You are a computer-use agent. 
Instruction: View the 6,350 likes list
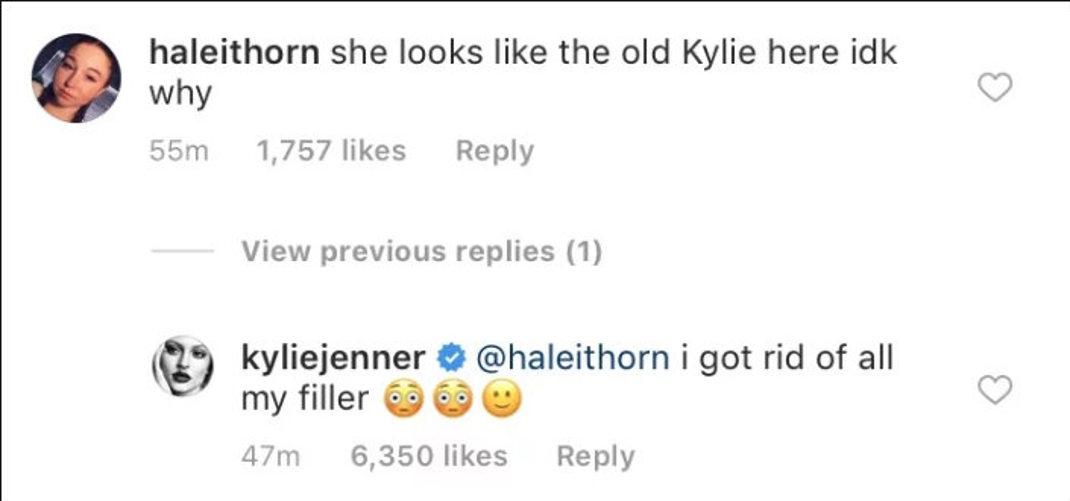pos(429,456)
